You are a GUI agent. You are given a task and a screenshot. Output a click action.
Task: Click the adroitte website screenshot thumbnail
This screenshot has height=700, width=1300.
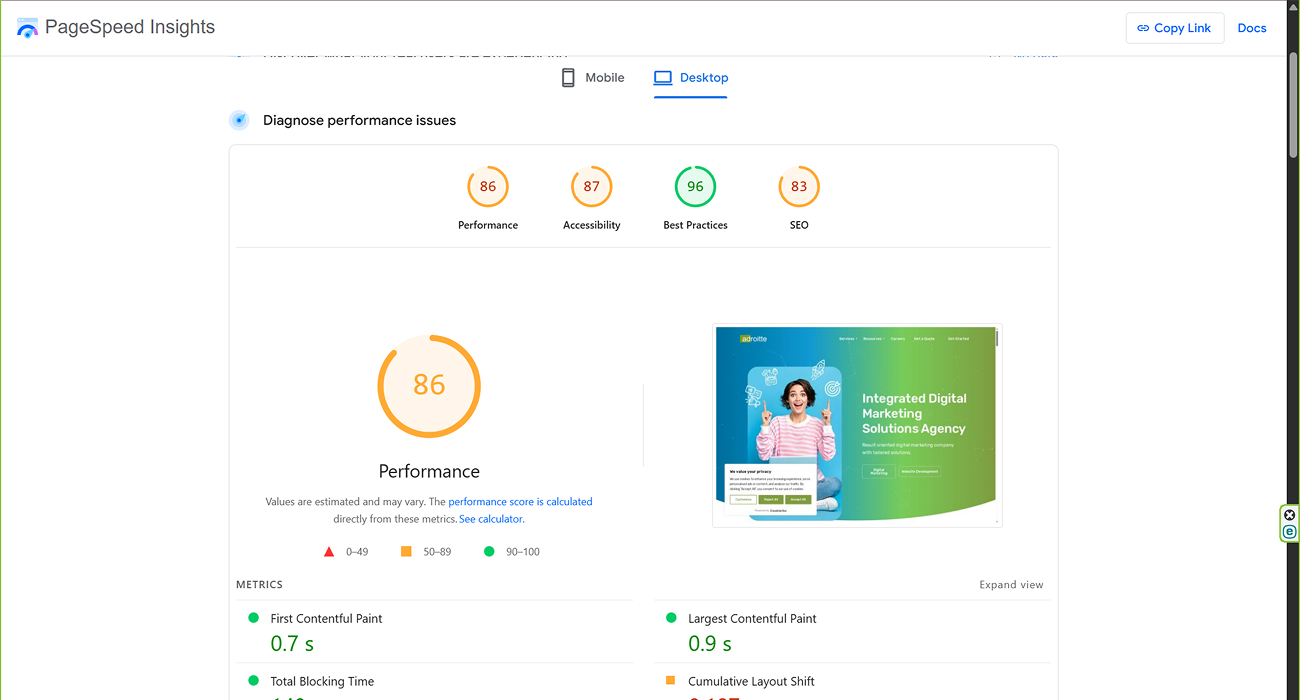857,425
